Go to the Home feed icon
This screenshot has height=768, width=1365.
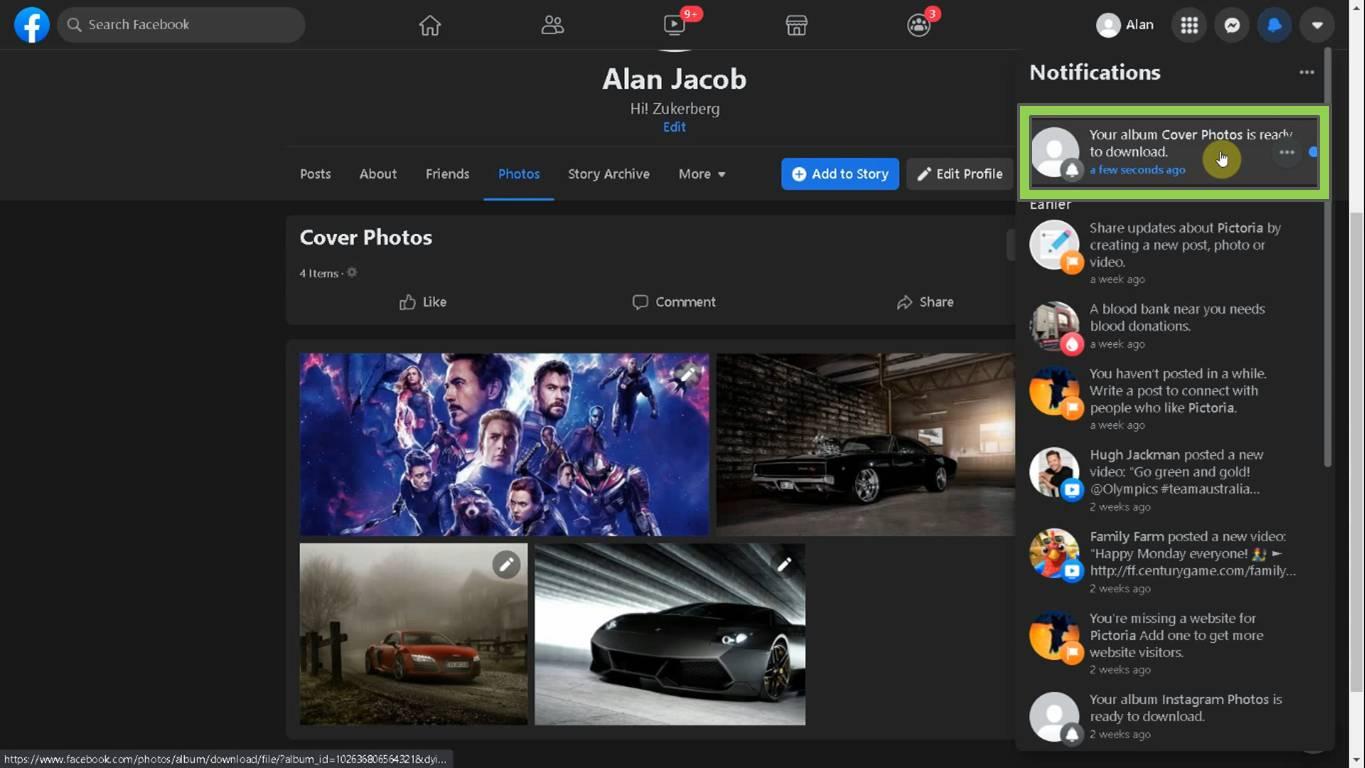[x=430, y=25]
